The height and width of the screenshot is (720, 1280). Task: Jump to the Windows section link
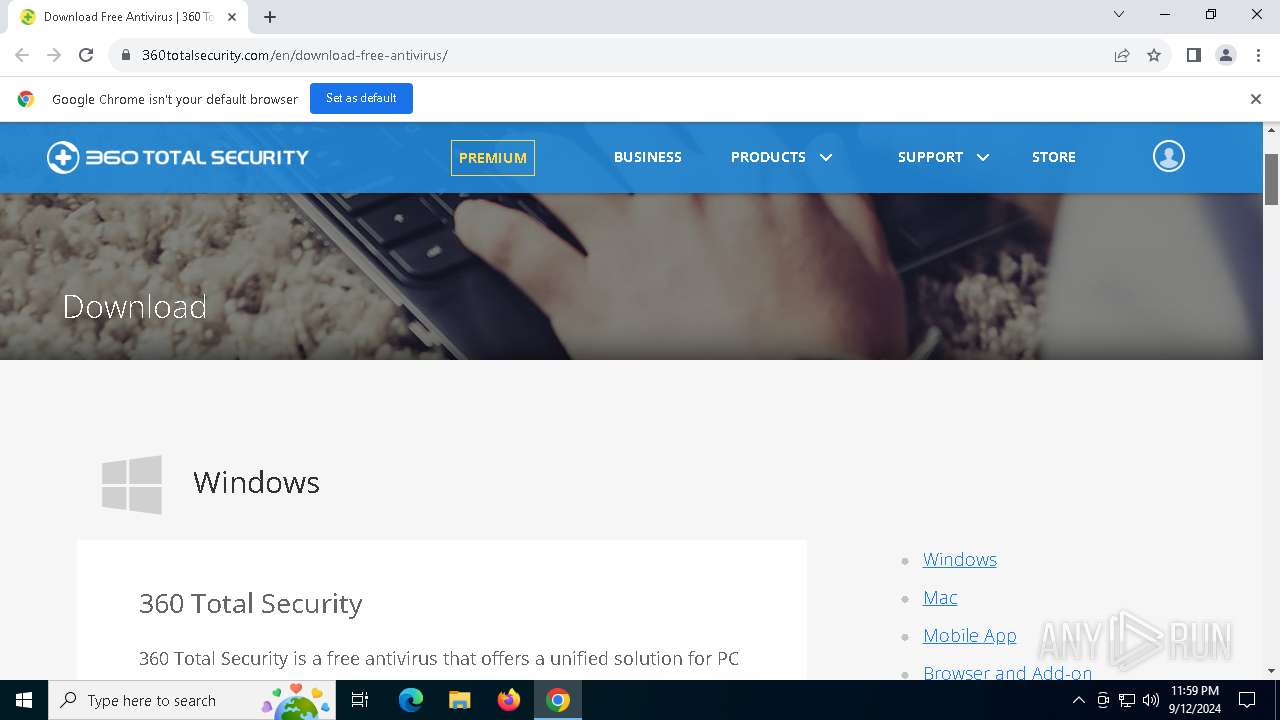(x=960, y=559)
